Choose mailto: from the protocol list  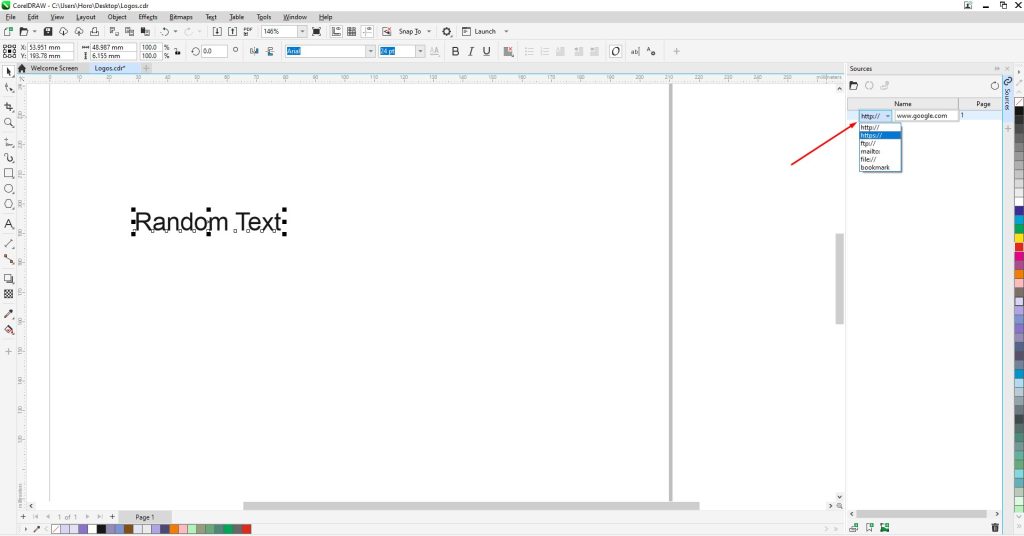tap(880, 151)
